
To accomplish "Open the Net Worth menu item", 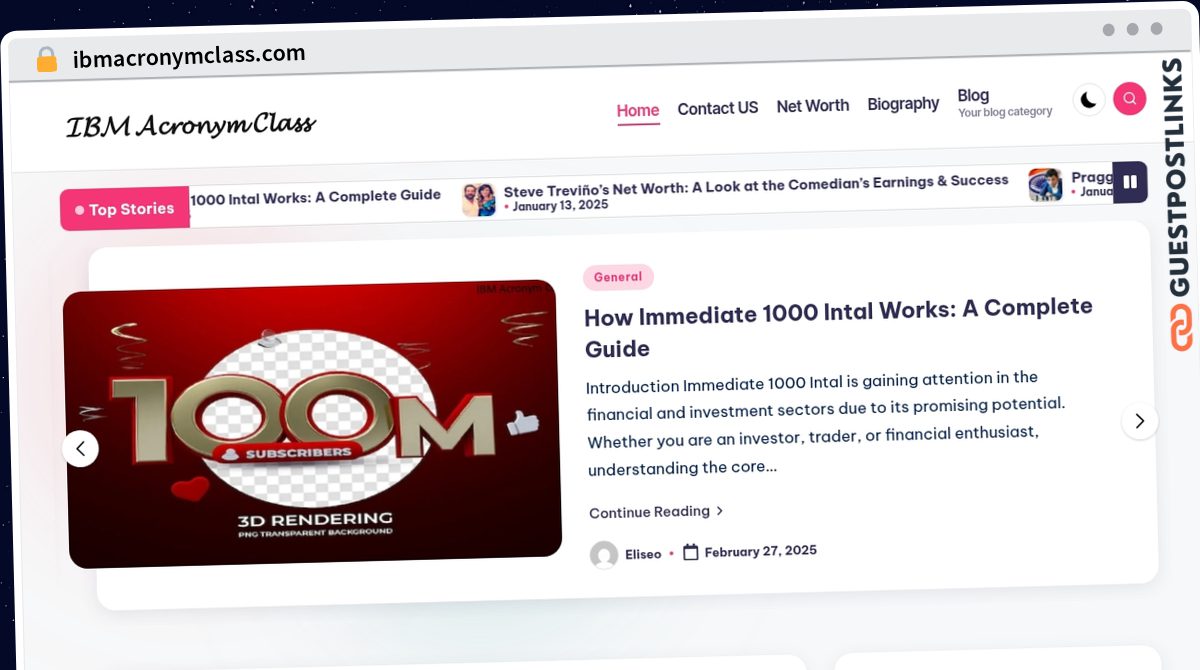I will tap(813, 106).
